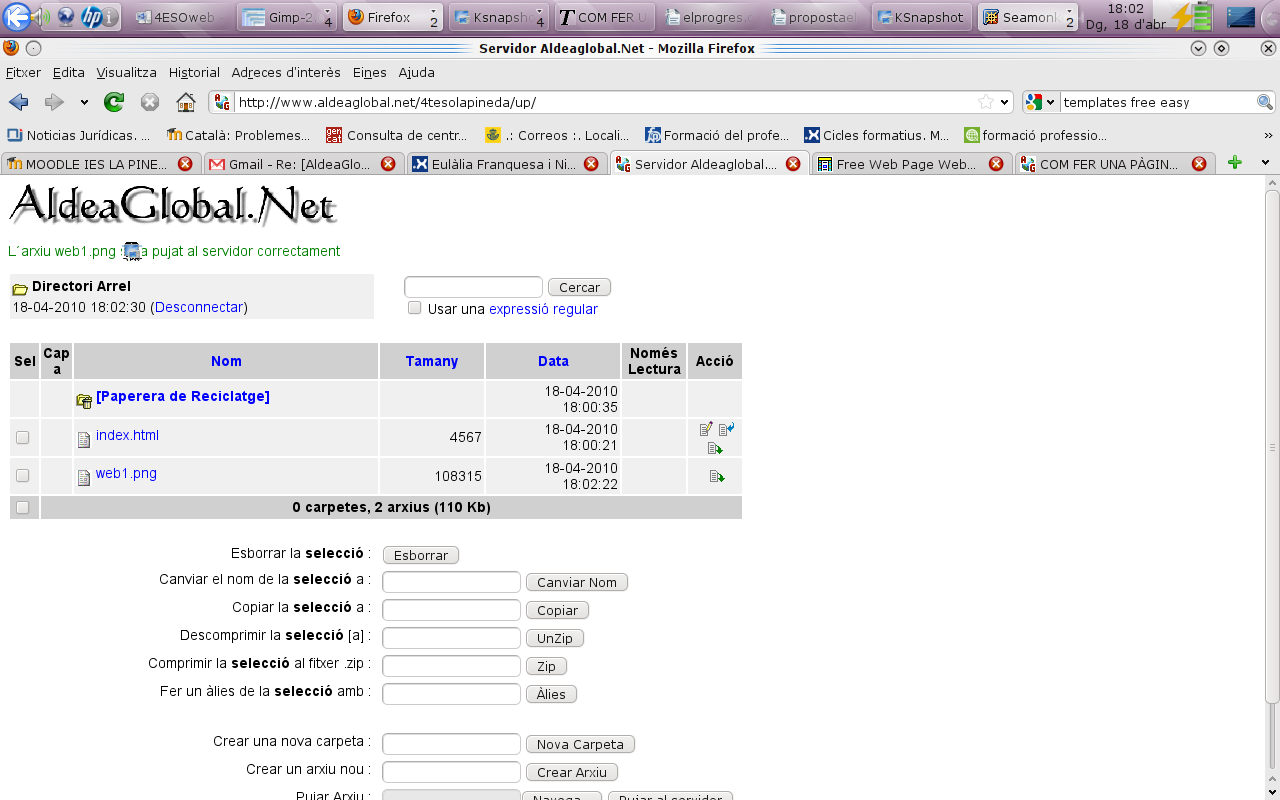Switch to KSnapshot window in the taskbar
This screenshot has height=800, width=1280.
tap(921, 17)
